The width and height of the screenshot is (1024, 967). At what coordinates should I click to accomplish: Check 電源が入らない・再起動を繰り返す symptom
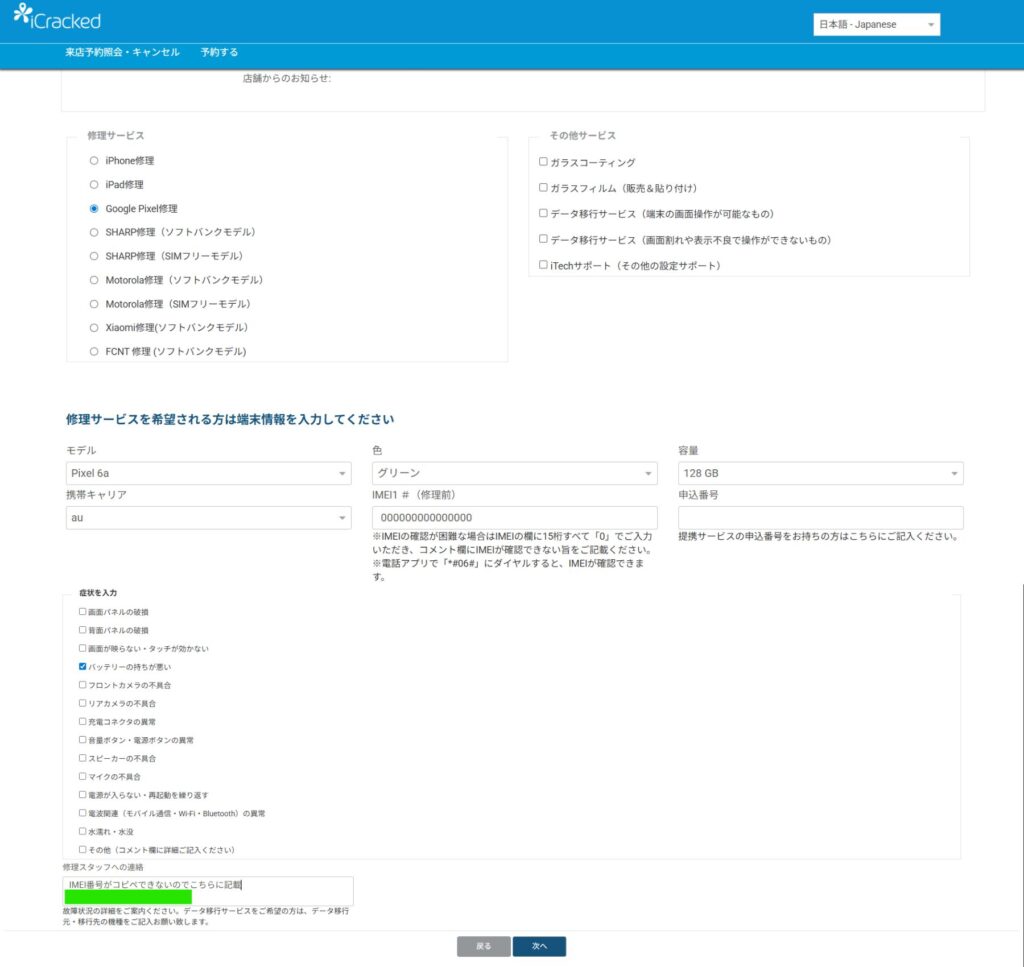point(82,795)
